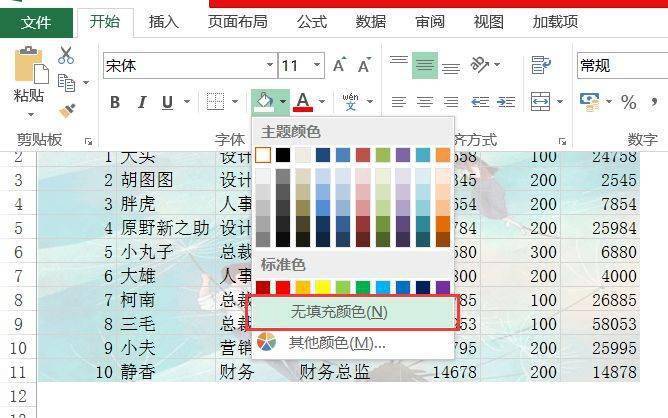Screen dimensions: 668x418
Task: Click the Increase Indent icon
Action: (x=506, y=102)
